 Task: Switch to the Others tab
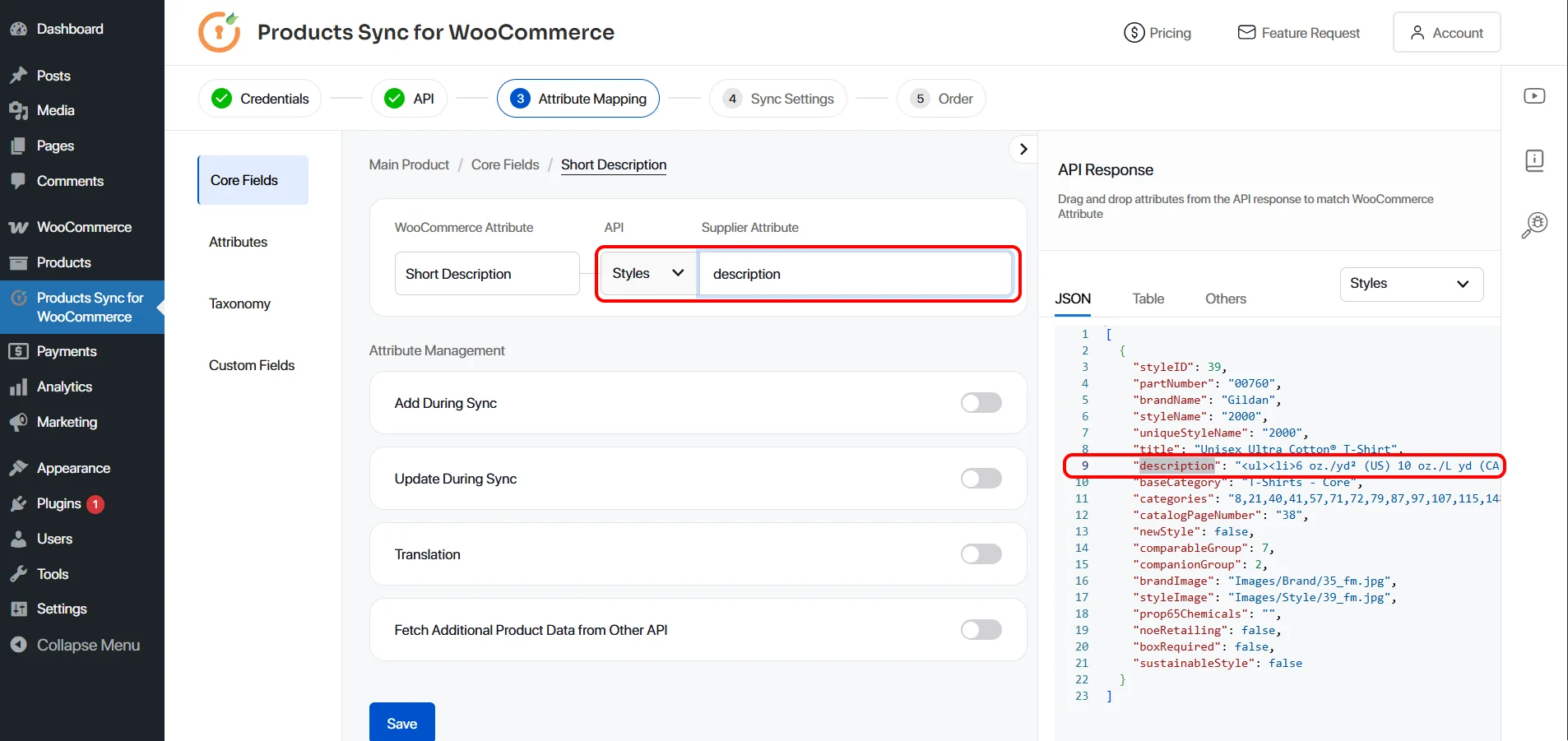[x=1226, y=299]
